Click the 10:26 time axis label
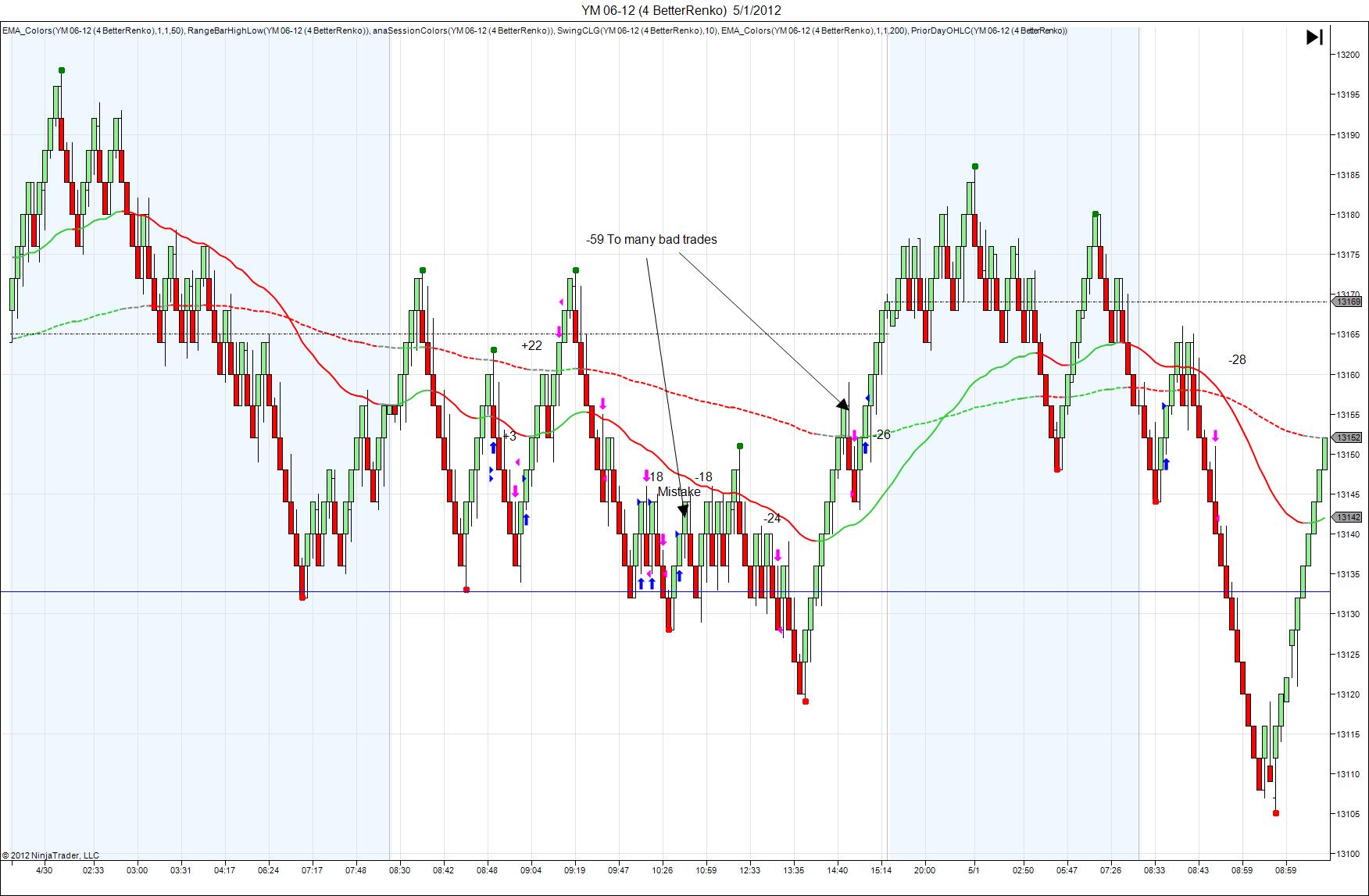Image resolution: width=1369 pixels, height=896 pixels. click(662, 870)
